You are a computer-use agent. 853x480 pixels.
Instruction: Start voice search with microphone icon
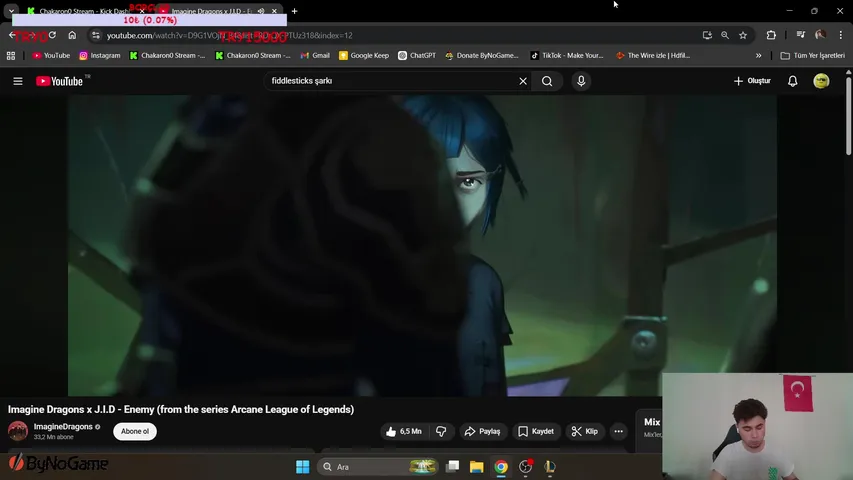[x=581, y=81]
